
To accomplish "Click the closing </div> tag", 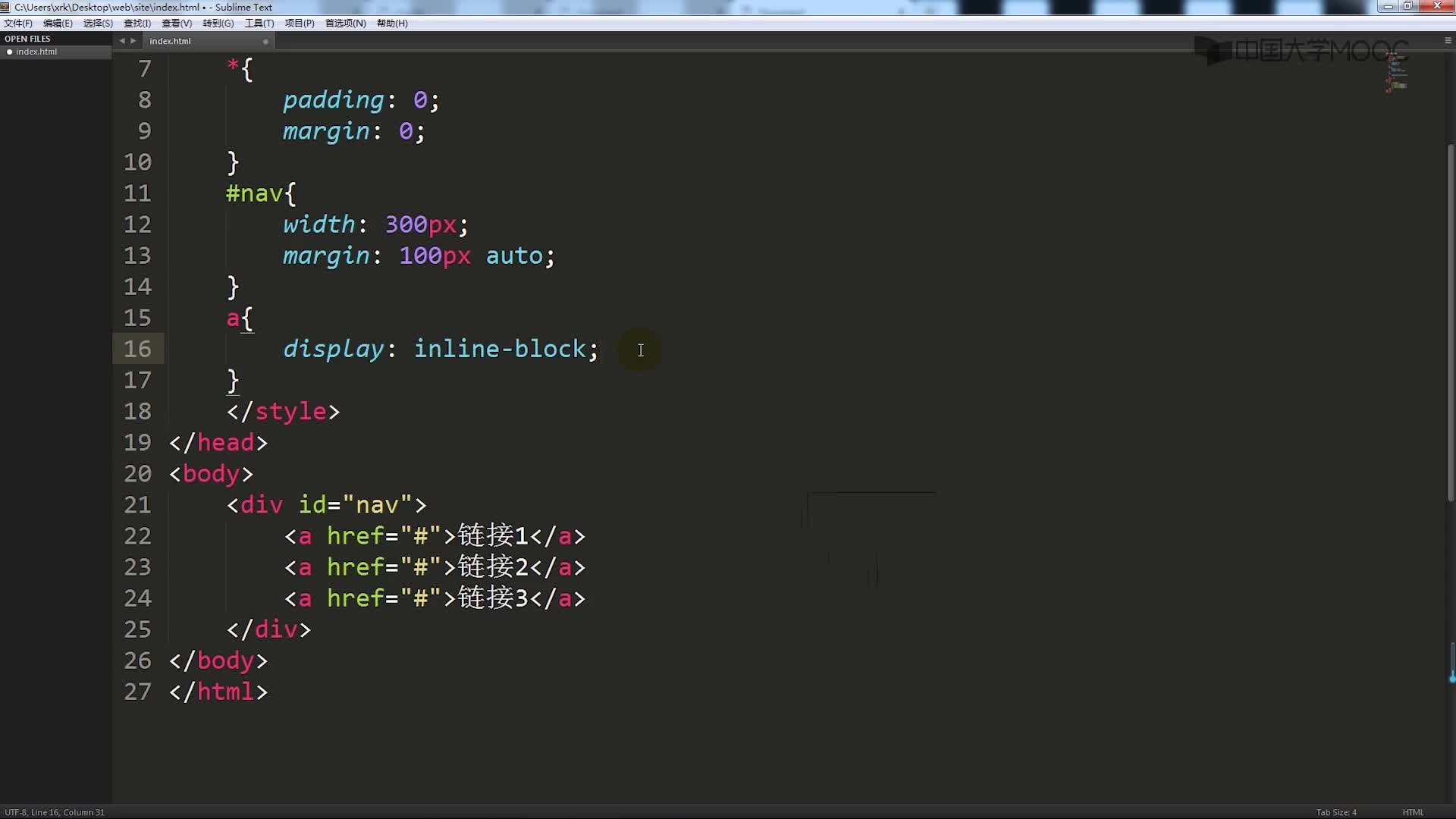I will [268, 629].
